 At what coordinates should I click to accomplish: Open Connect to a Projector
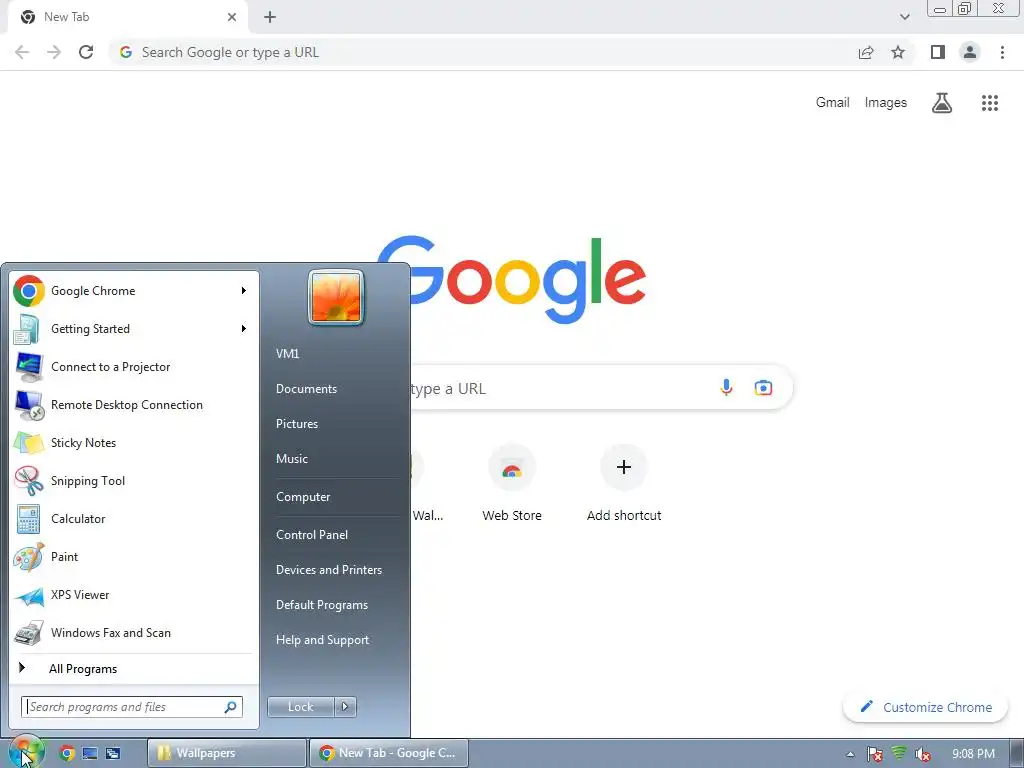131,366
